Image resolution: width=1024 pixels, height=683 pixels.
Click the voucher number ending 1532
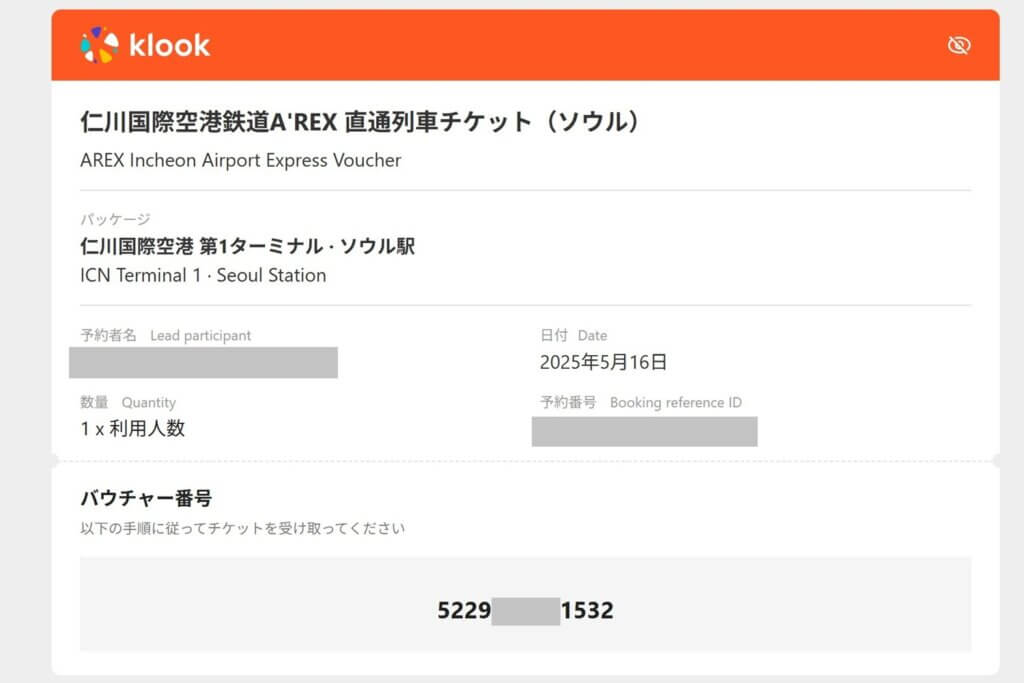point(587,610)
